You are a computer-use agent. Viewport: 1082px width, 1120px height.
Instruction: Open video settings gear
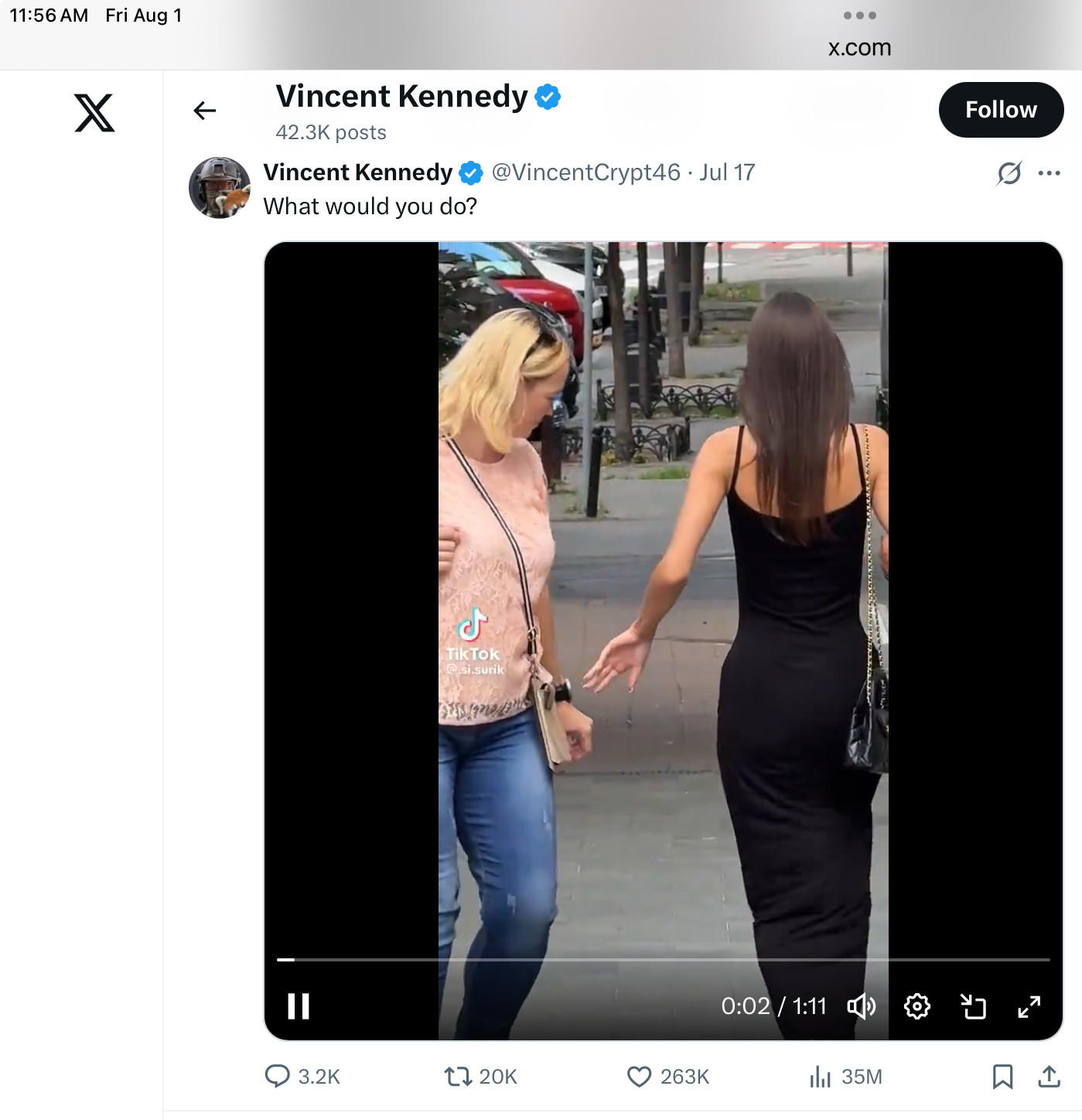917,1006
